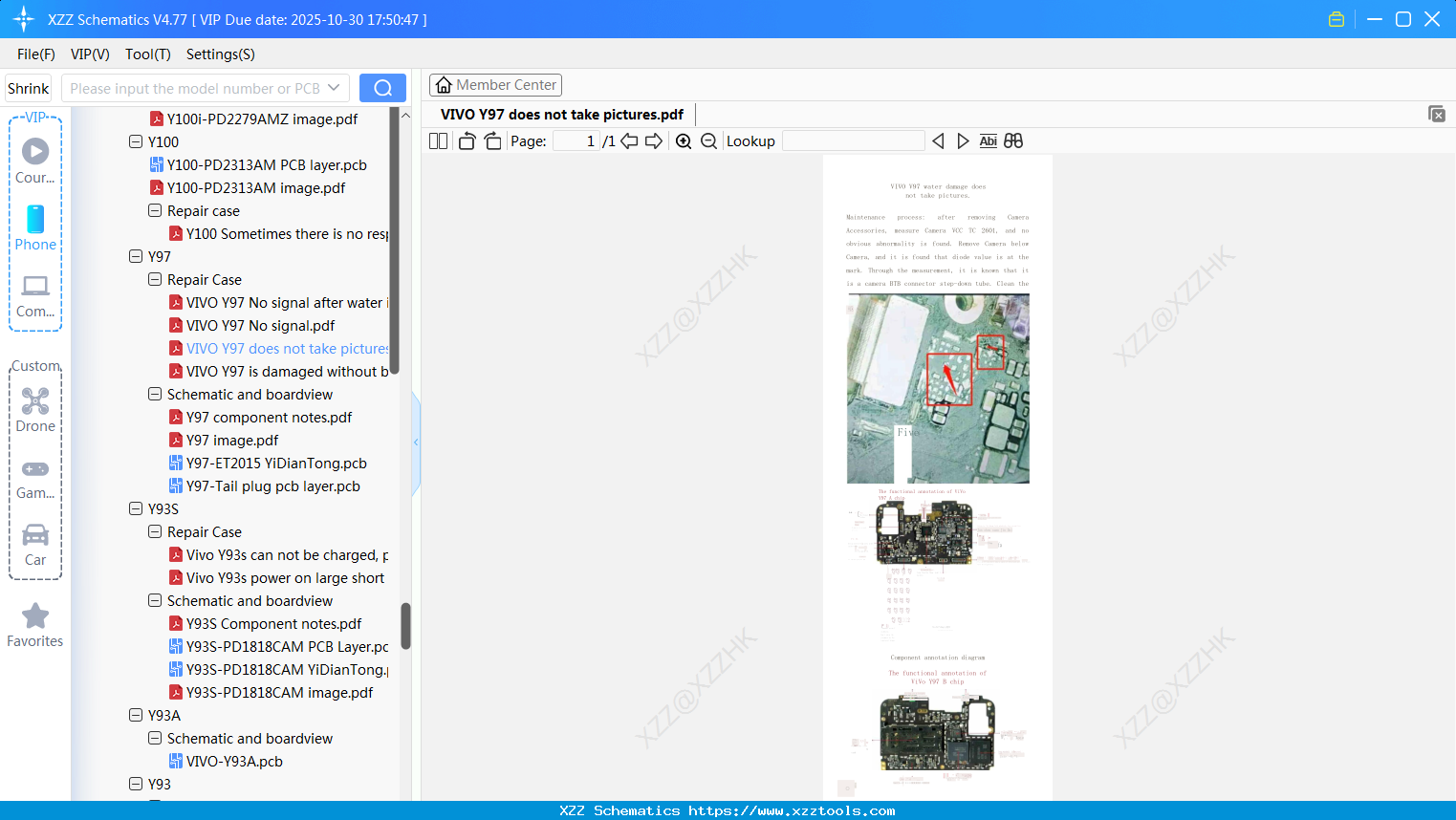Open the Drone category

35,410
